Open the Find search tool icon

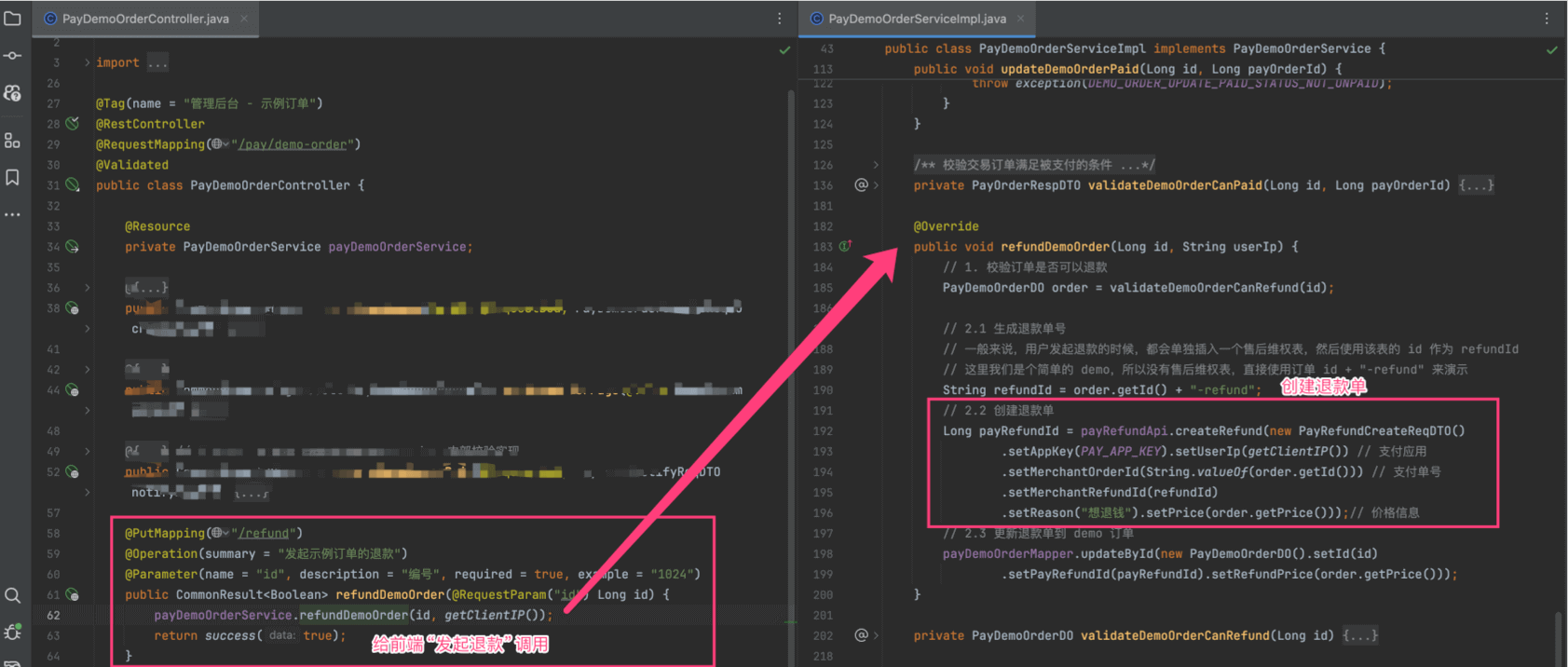[x=13, y=595]
